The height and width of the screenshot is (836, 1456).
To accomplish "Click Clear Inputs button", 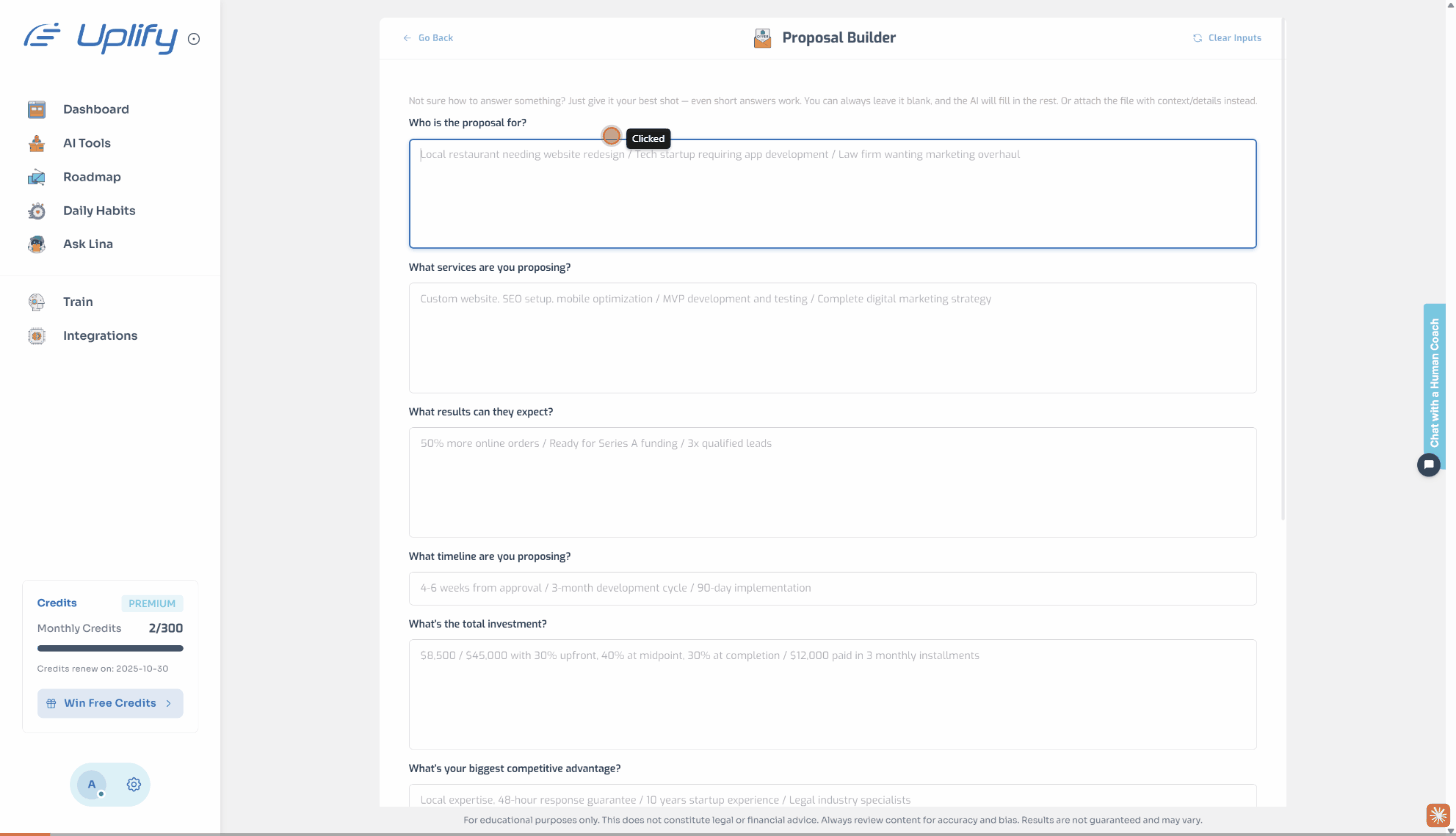I will pyautogui.click(x=1227, y=38).
